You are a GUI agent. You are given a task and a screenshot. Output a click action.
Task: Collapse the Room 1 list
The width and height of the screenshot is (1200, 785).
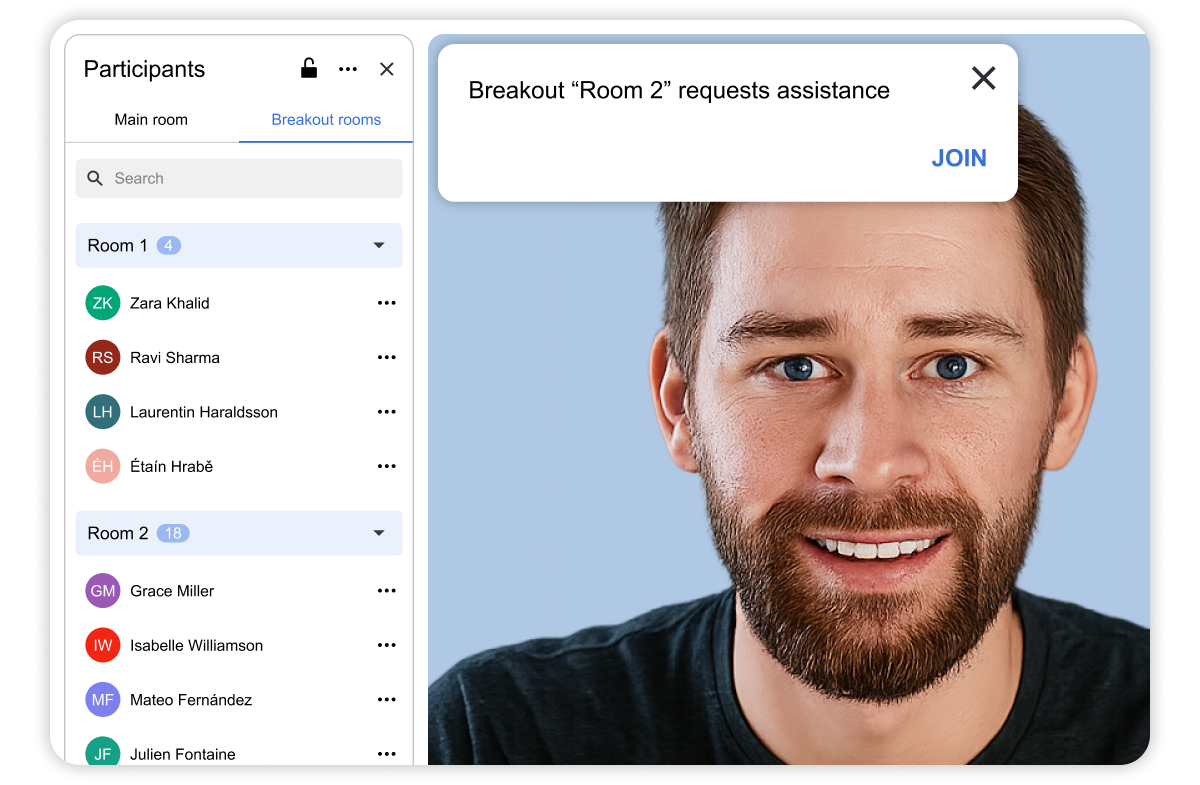pyautogui.click(x=379, y=246)
